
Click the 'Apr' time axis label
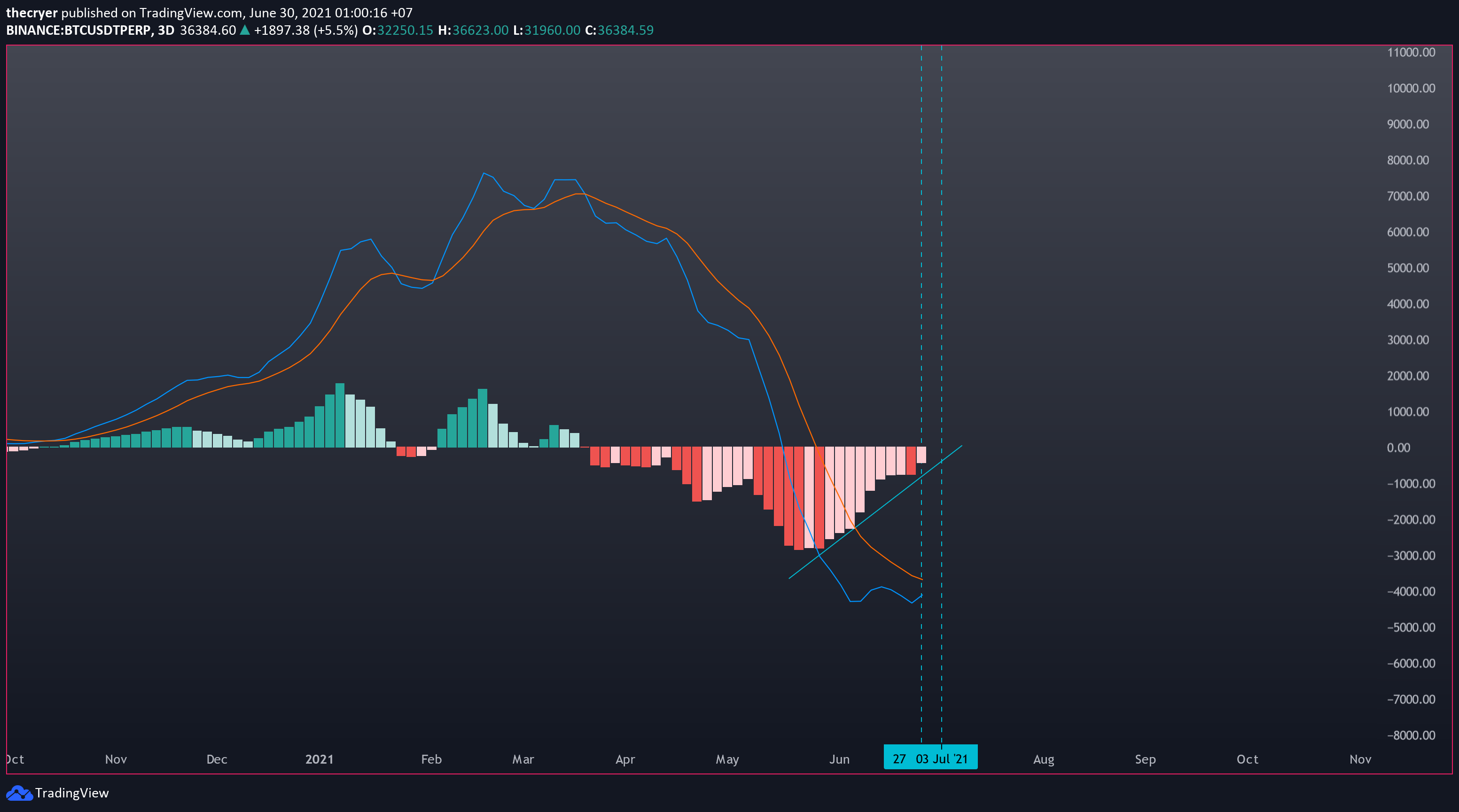(625, 759)
